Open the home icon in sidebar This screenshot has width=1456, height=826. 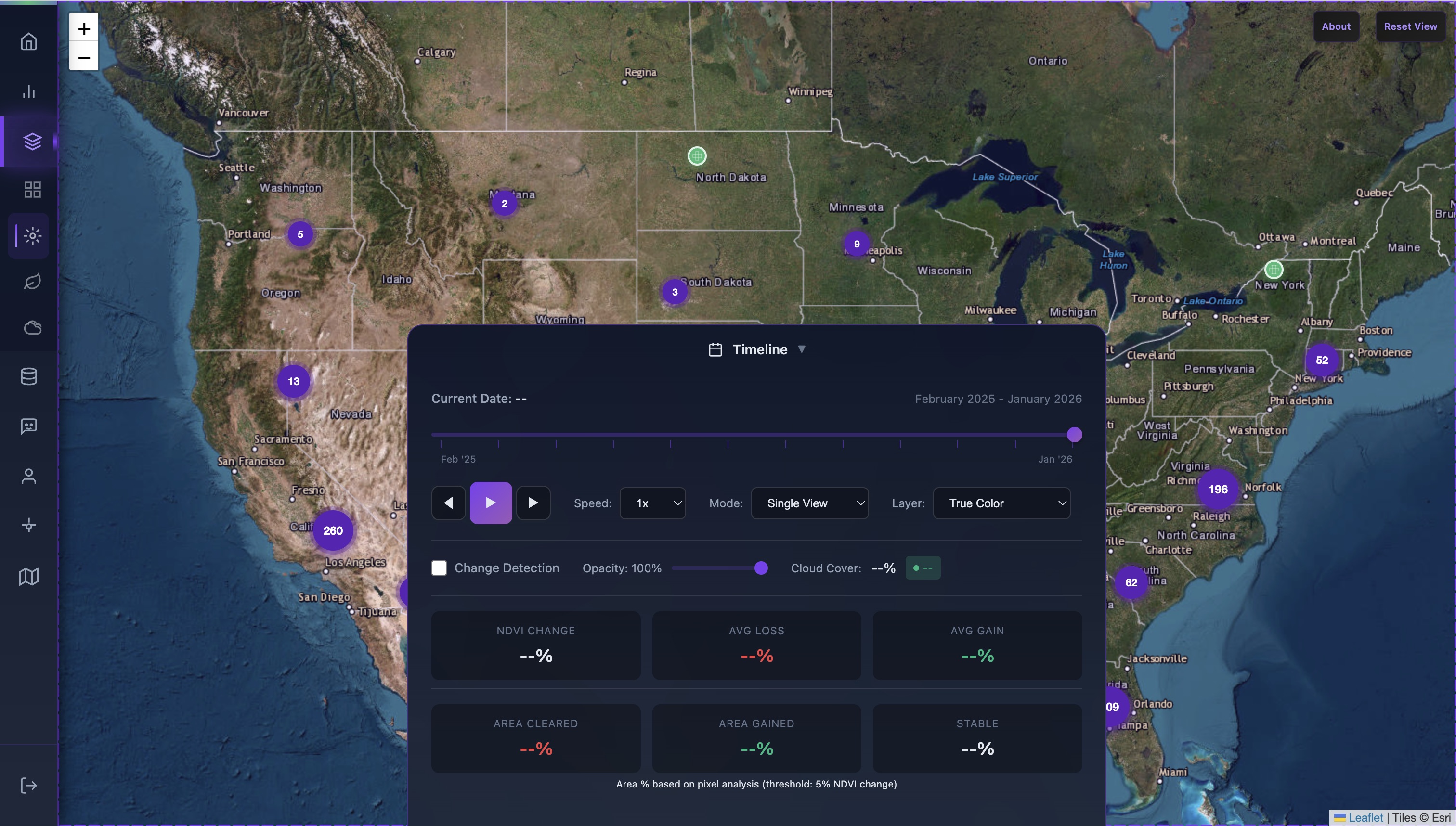pos(29,42)
